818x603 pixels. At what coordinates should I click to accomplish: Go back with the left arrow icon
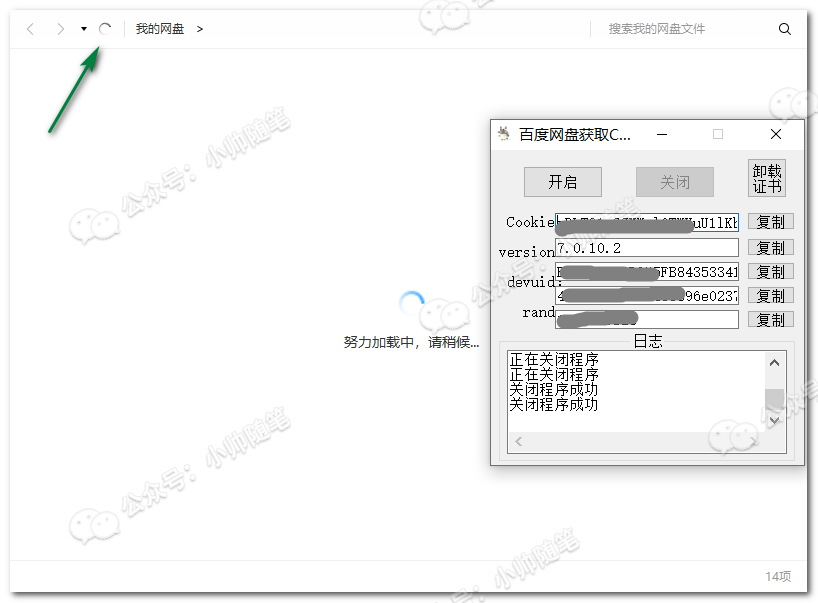click(x=30, y=29)
